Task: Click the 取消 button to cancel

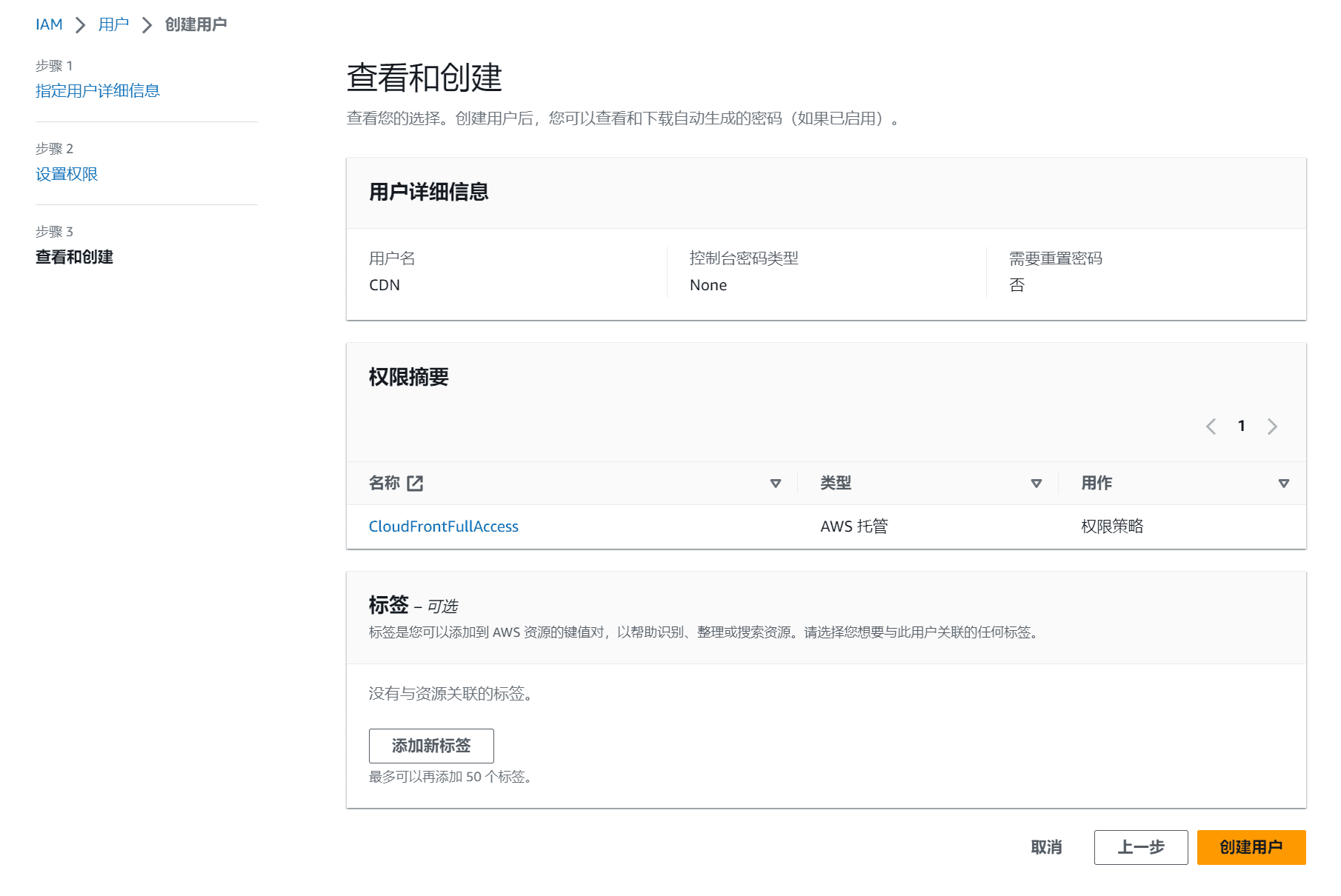Action: [x=1047, y=847]
